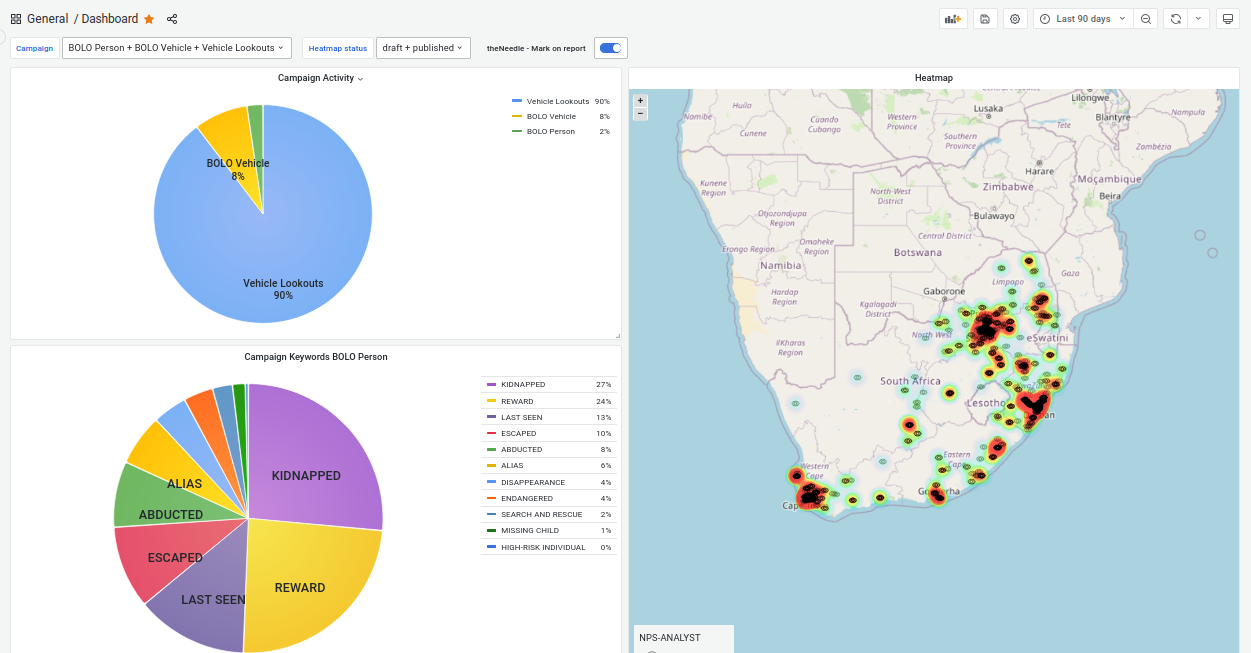The height and width of the screenshot is (653, 1251).
Task: Zoom out the heatmap using the minus button
Action: [640, 114]
